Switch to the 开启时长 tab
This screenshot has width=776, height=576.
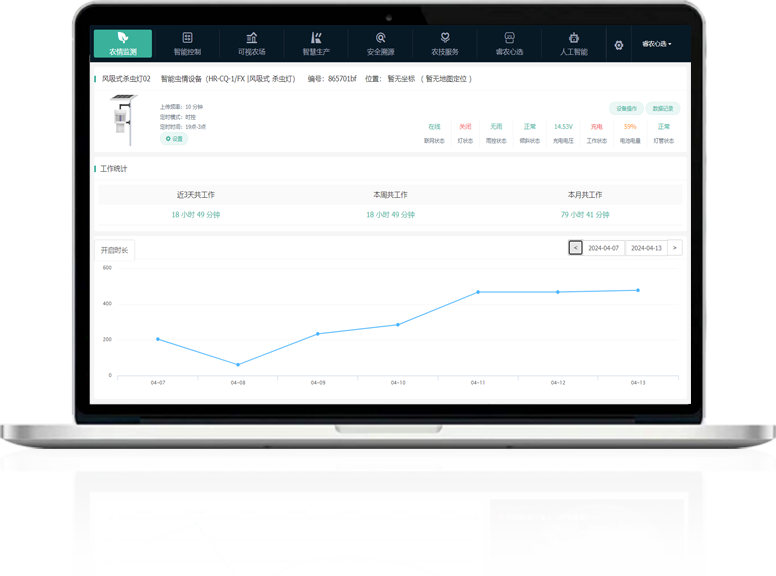(113, 249)
